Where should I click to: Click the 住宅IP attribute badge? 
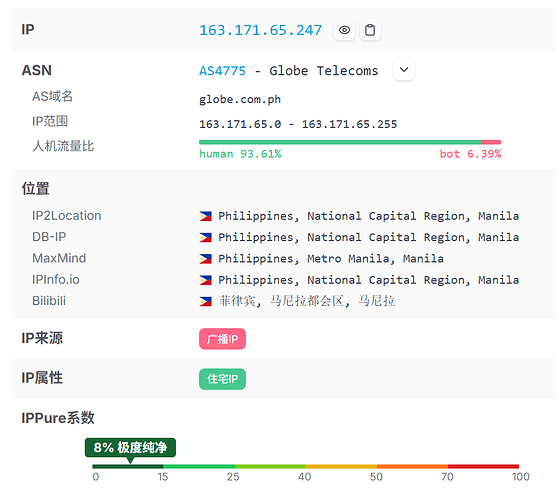[x=222, y=379]
